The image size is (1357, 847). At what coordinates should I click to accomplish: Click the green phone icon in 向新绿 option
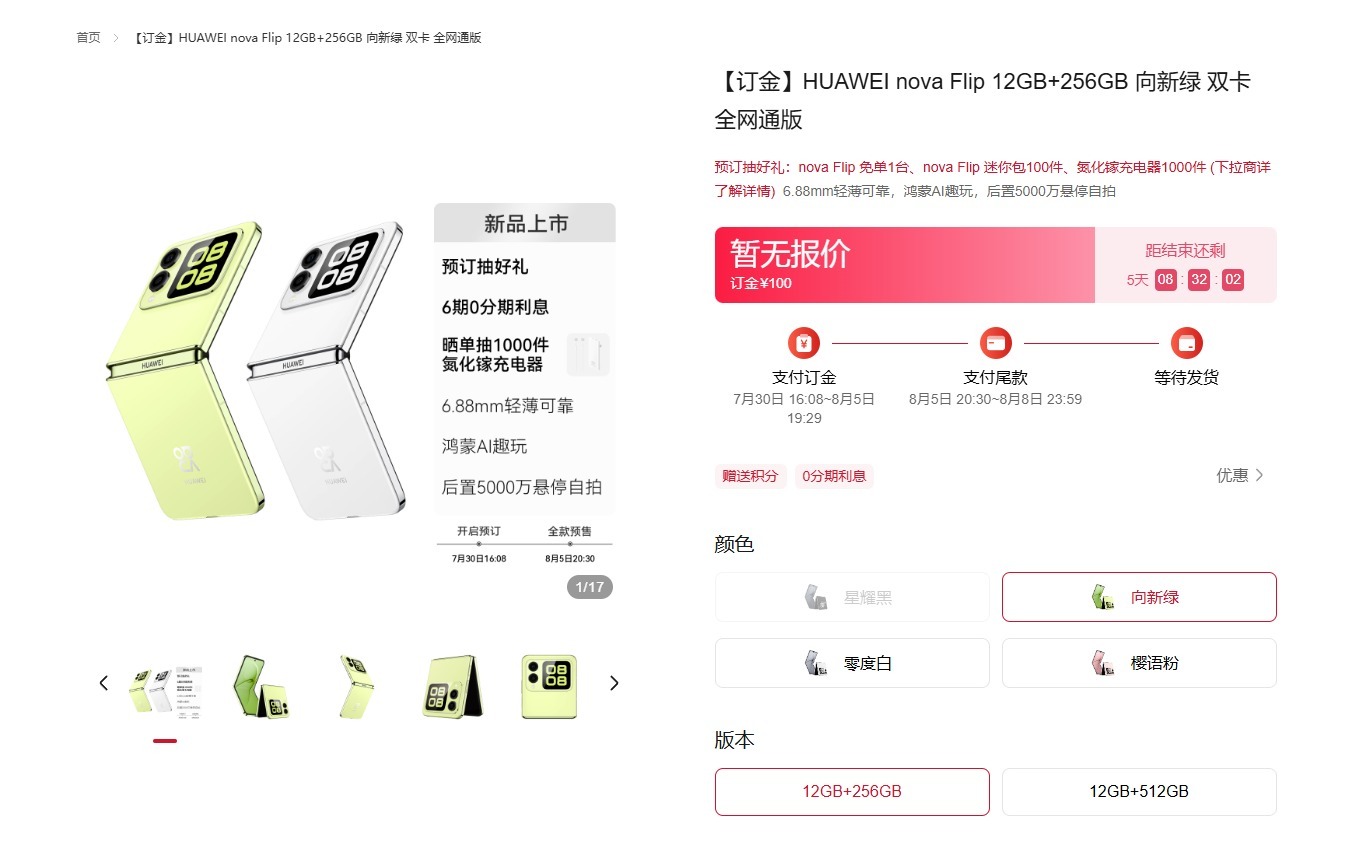click(1103, 597)
